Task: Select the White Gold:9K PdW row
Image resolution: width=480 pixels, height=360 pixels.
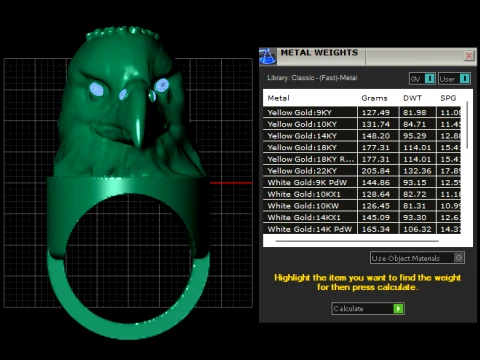Action: pyautogui.click(x=362, y=182)
